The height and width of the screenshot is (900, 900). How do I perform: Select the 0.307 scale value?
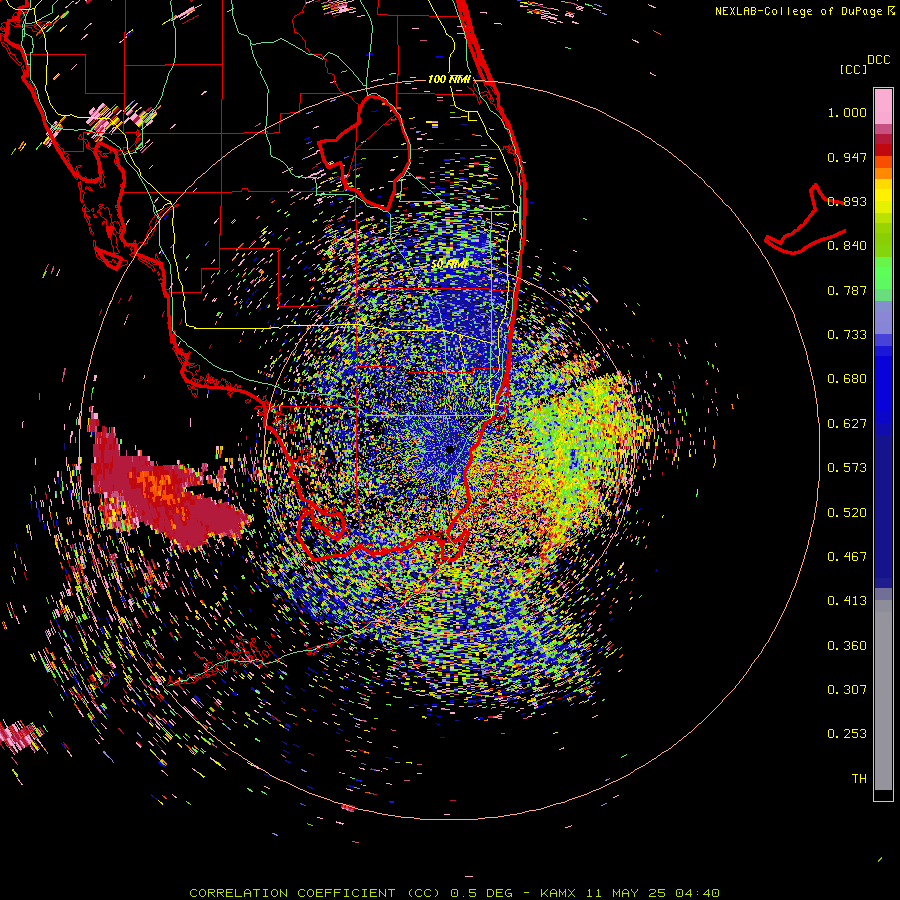click(847, 690)
